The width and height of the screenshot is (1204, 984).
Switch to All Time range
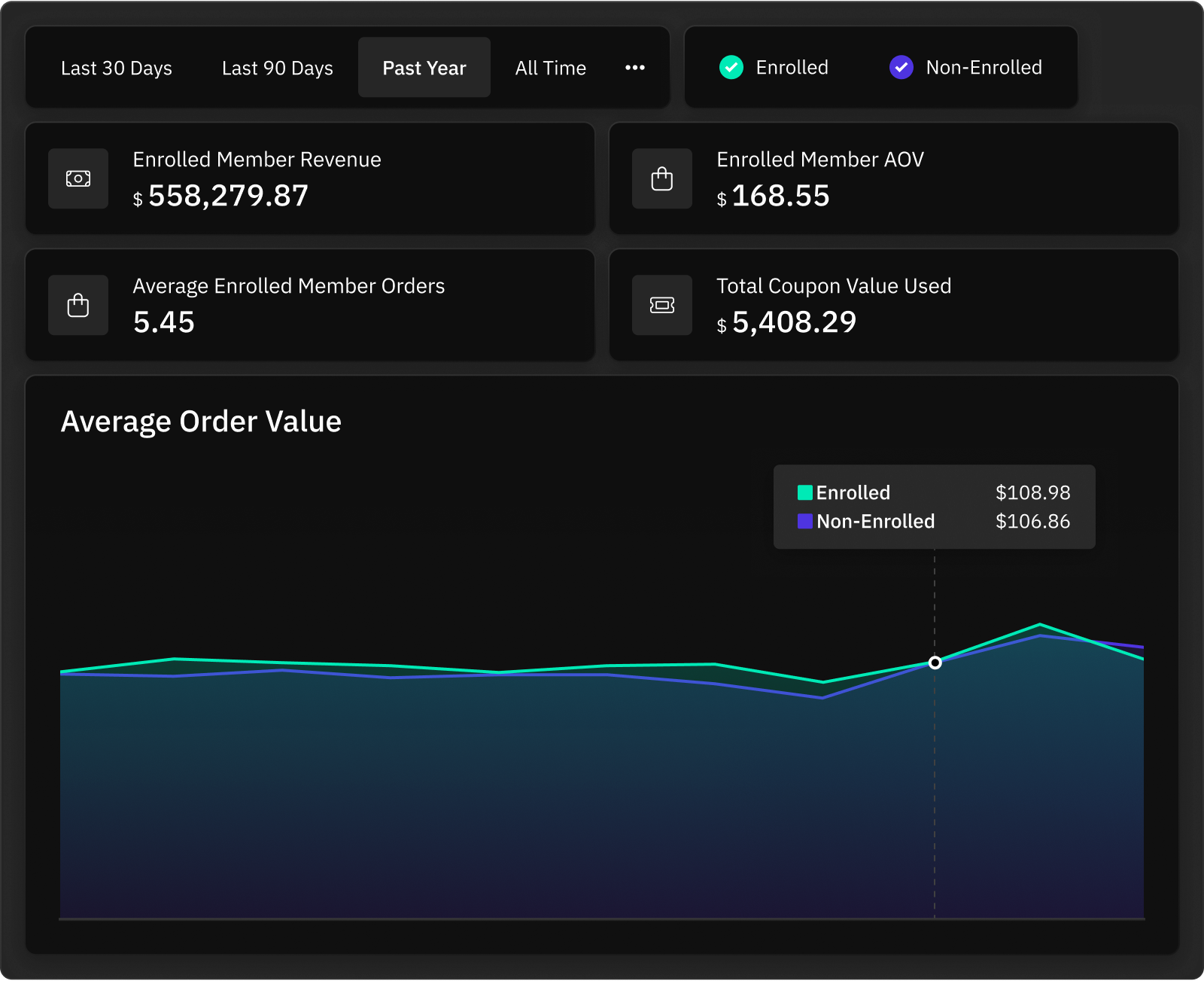[x=551, y=68]
